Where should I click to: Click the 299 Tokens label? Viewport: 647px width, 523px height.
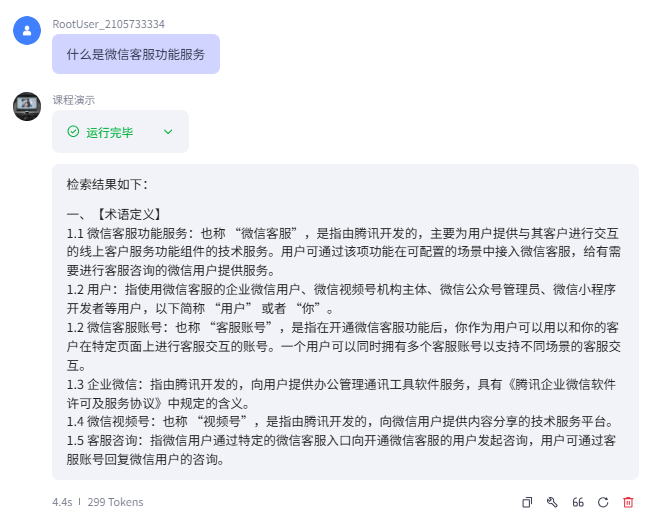click(x=115, y=502)
